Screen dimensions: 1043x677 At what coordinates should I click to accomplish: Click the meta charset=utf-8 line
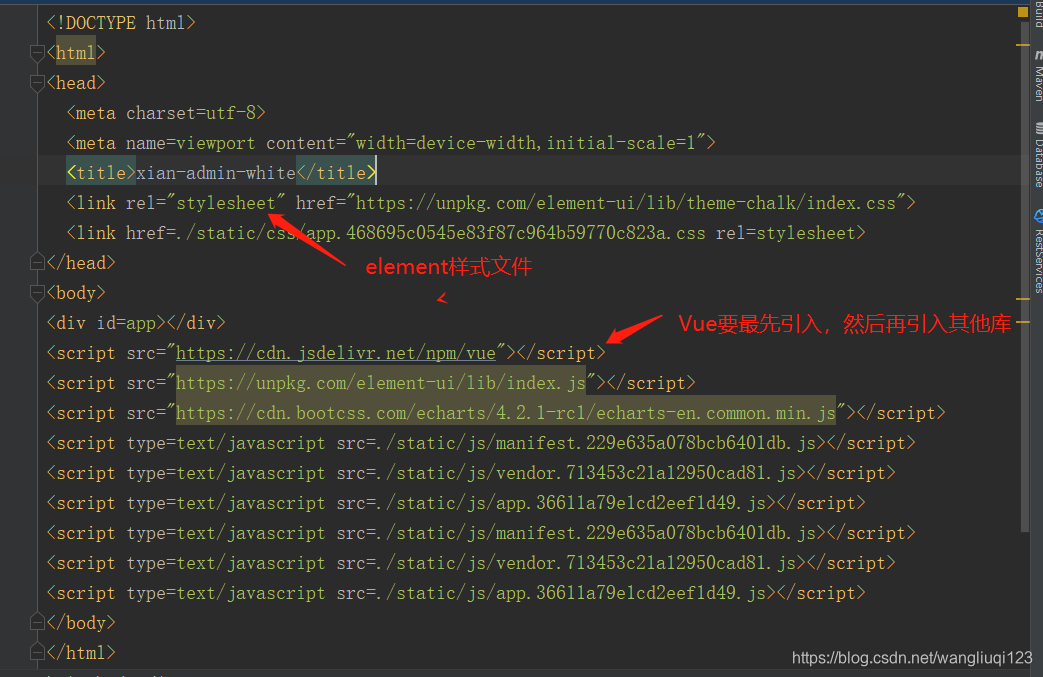[x=166, y=113]
